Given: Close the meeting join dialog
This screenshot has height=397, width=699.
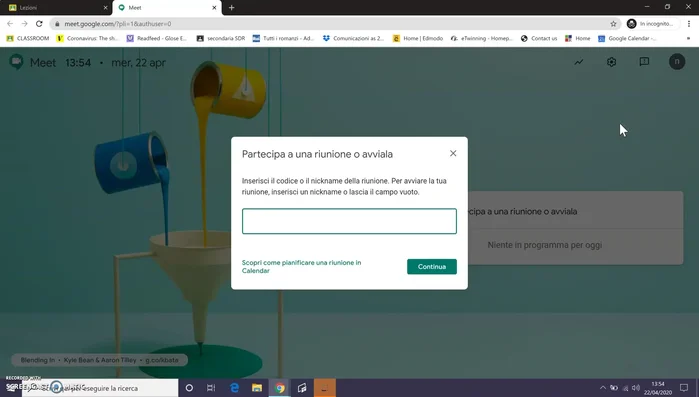Looking at the screenshot, I should click(453, 153).
